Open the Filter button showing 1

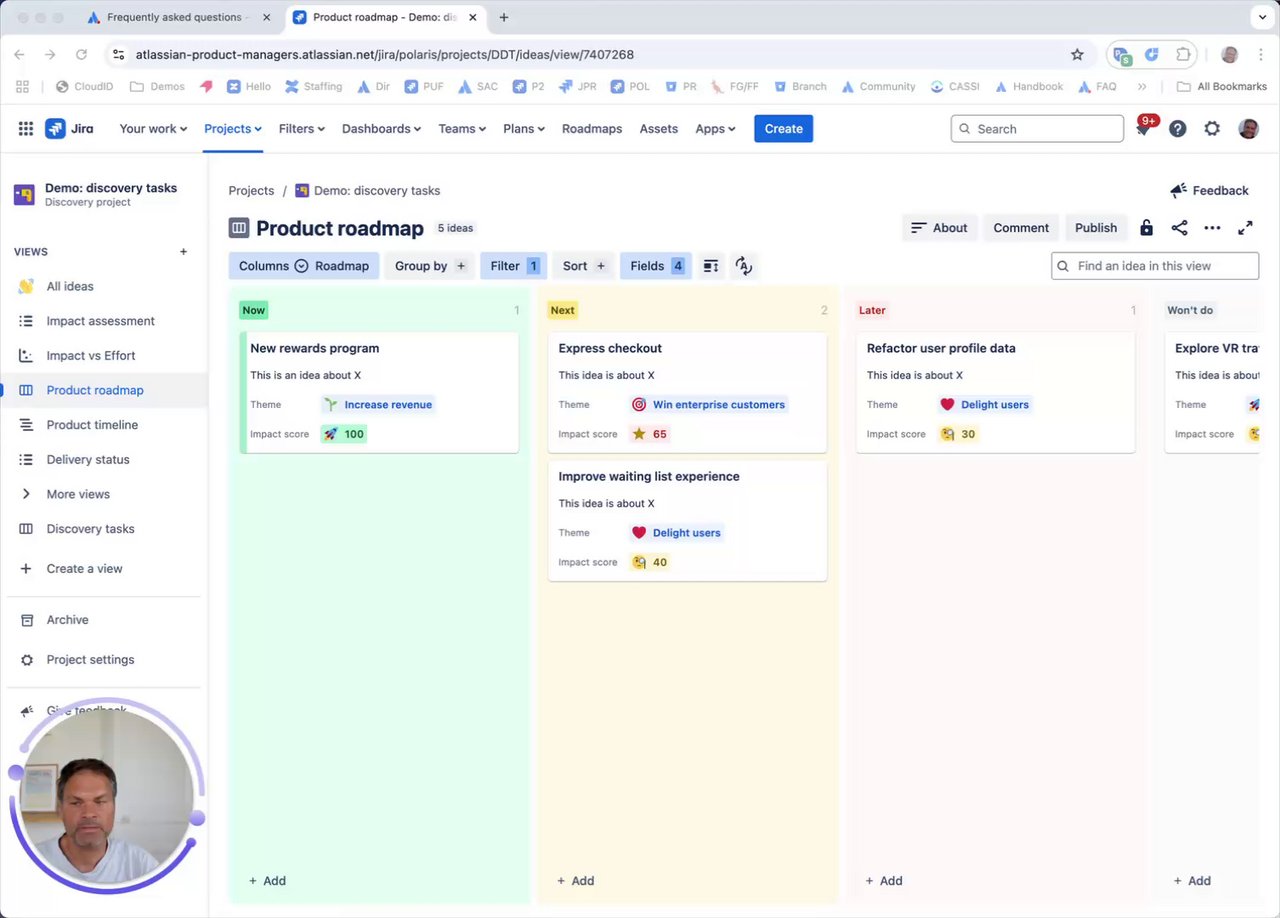click(x=514, y=266)
